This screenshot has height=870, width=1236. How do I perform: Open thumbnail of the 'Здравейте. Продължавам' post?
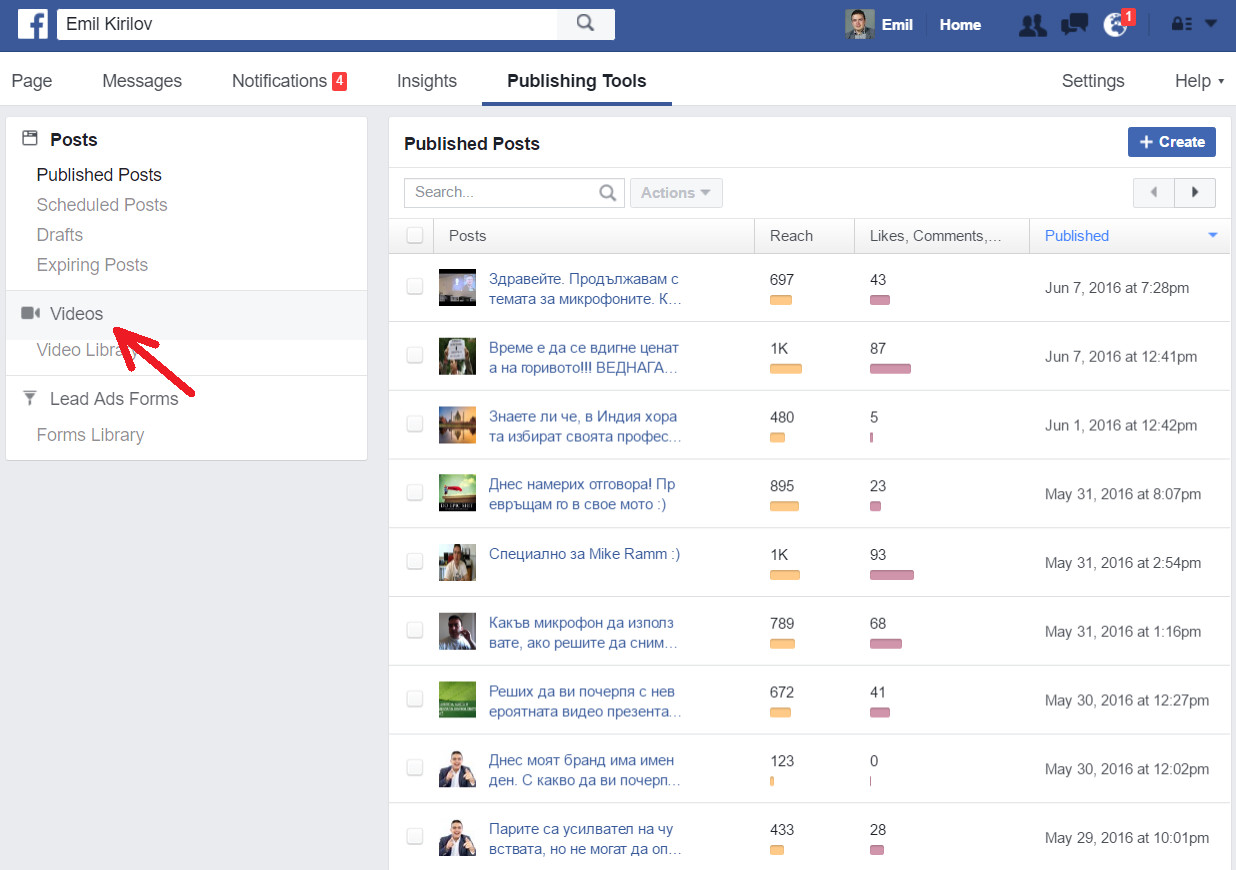pyautogui.click(x=457, y=287)
